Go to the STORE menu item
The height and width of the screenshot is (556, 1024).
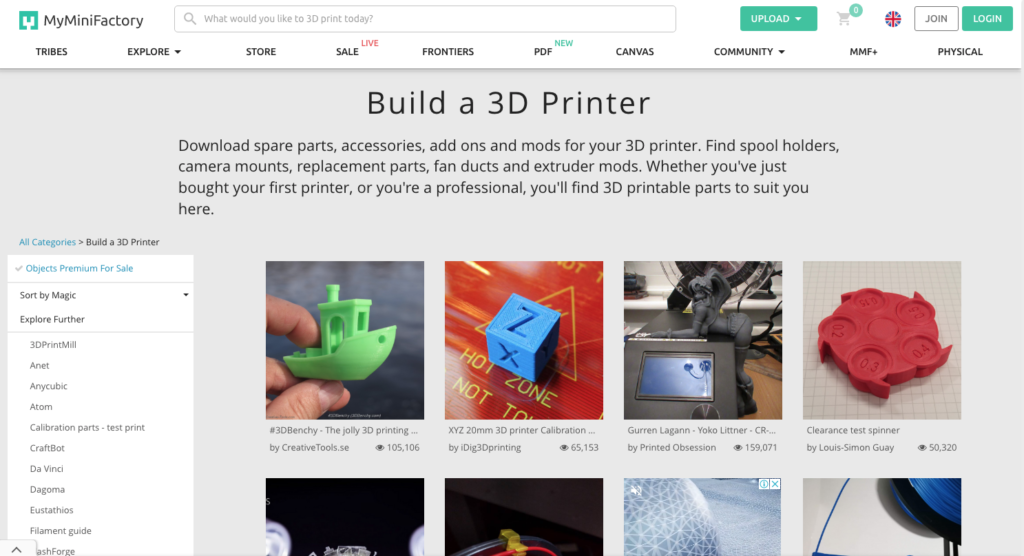pos(261,52)
